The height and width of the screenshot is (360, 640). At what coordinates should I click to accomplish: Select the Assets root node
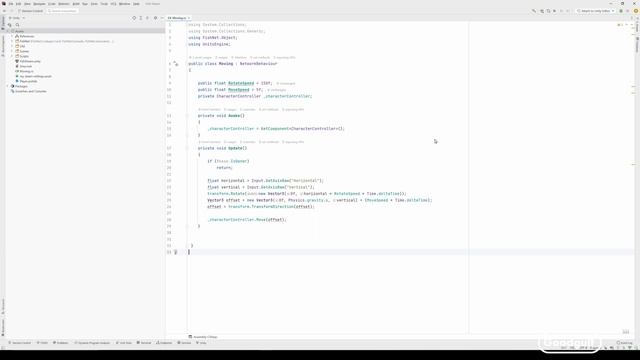click(x=85, y=31)
